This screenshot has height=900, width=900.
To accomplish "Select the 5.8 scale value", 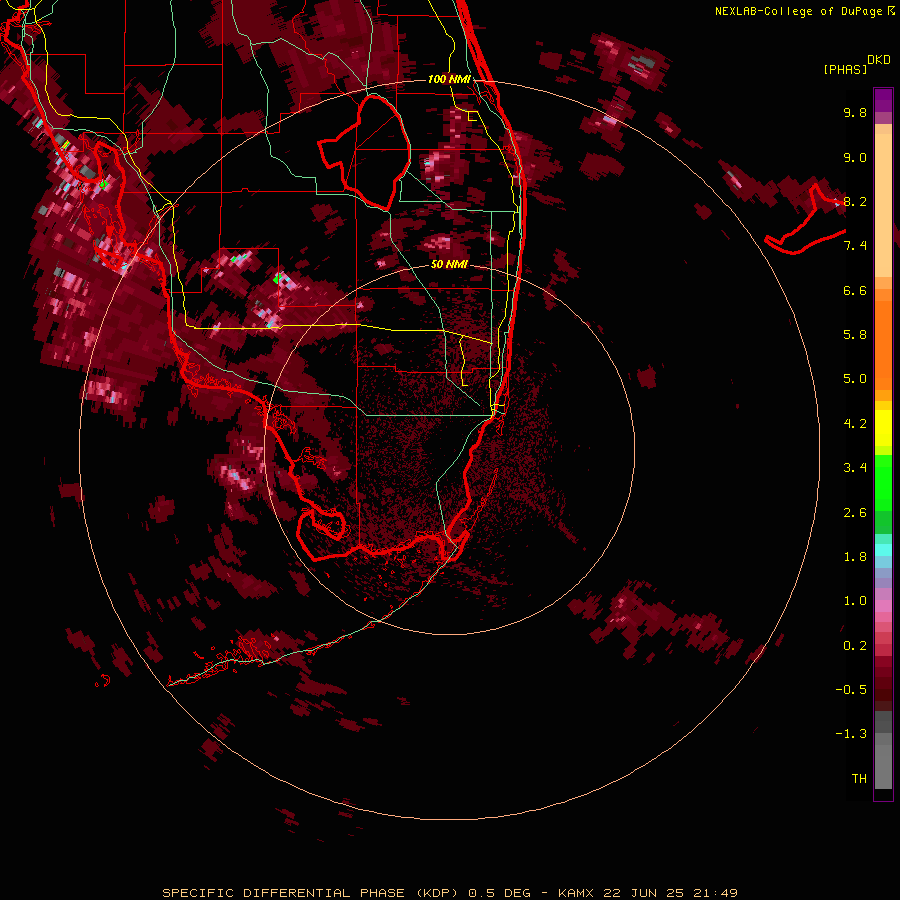I will [855, 335].
